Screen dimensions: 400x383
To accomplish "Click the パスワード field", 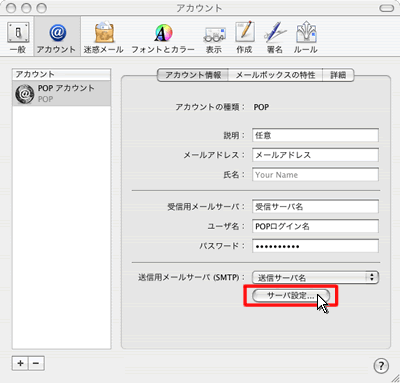I will [x=315, y=246].
